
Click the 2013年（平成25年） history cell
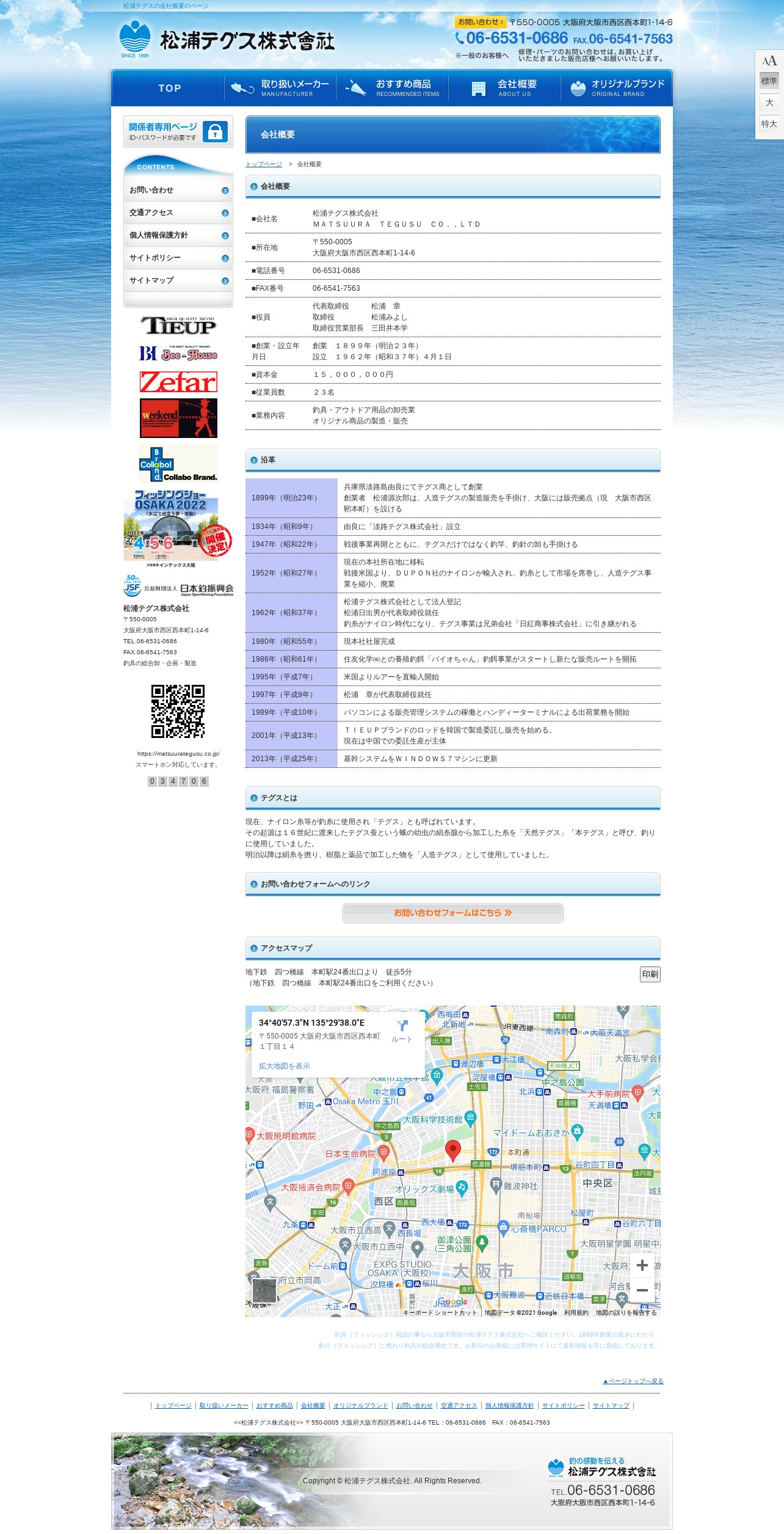coord(291,759)
